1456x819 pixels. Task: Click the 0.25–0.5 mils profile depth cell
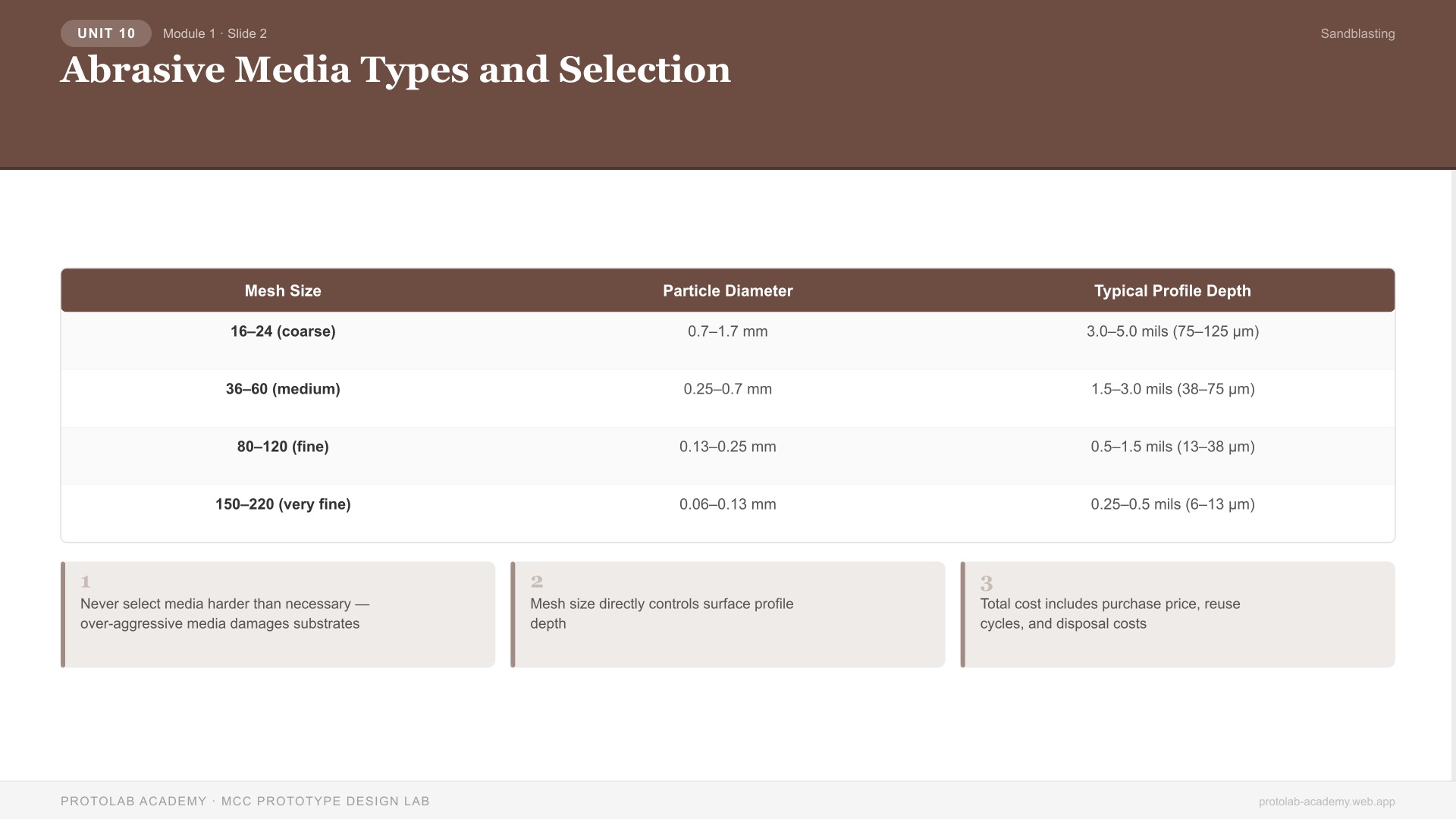click(1172, 504)
